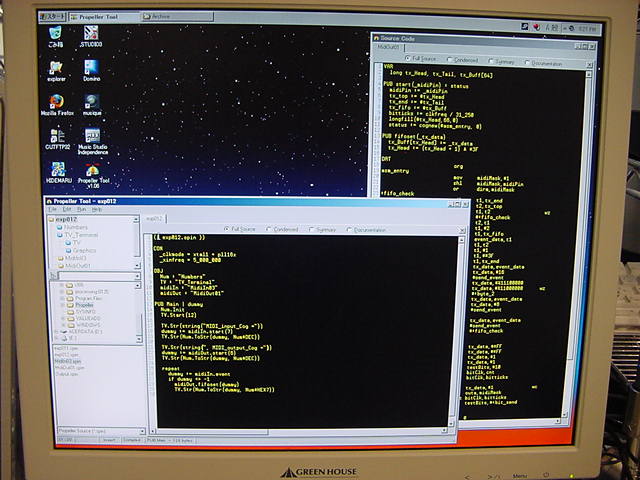
Task: Click the Start button on the taskbar
Action: (x=52, y=17)
